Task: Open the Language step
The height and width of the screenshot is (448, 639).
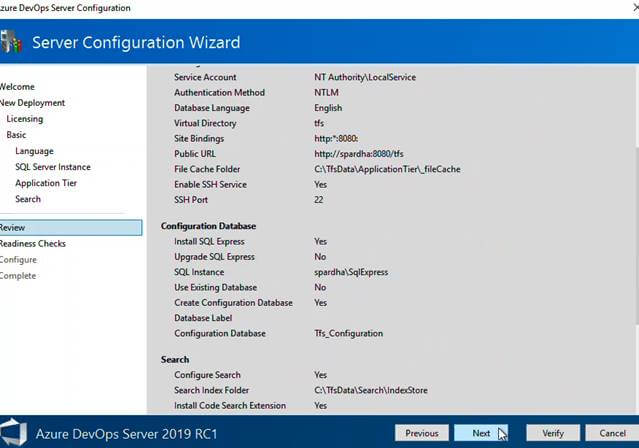Action: click(x=34, y=151)
